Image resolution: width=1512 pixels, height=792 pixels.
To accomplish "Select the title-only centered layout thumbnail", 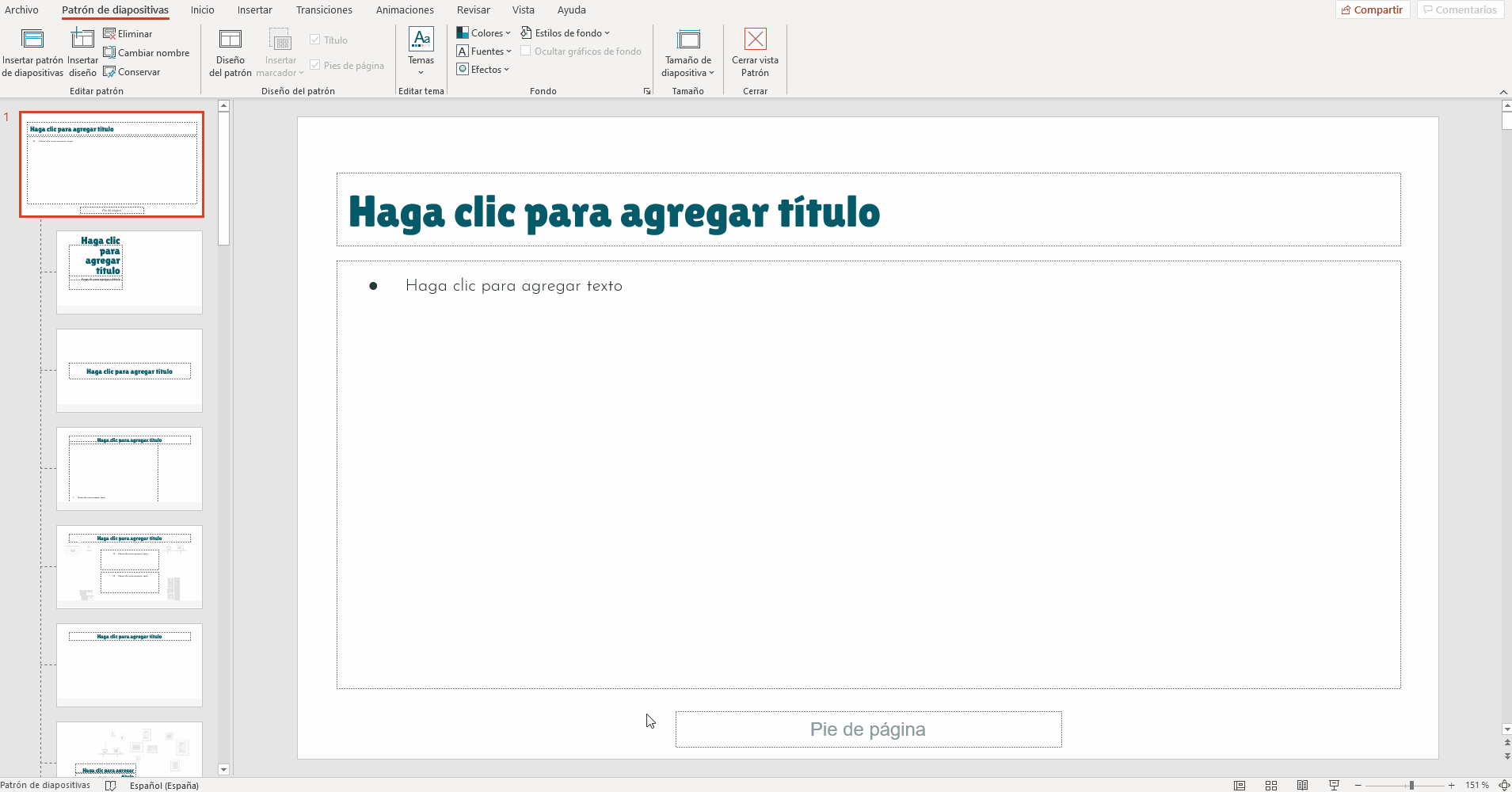I will [x=129, y=371].
